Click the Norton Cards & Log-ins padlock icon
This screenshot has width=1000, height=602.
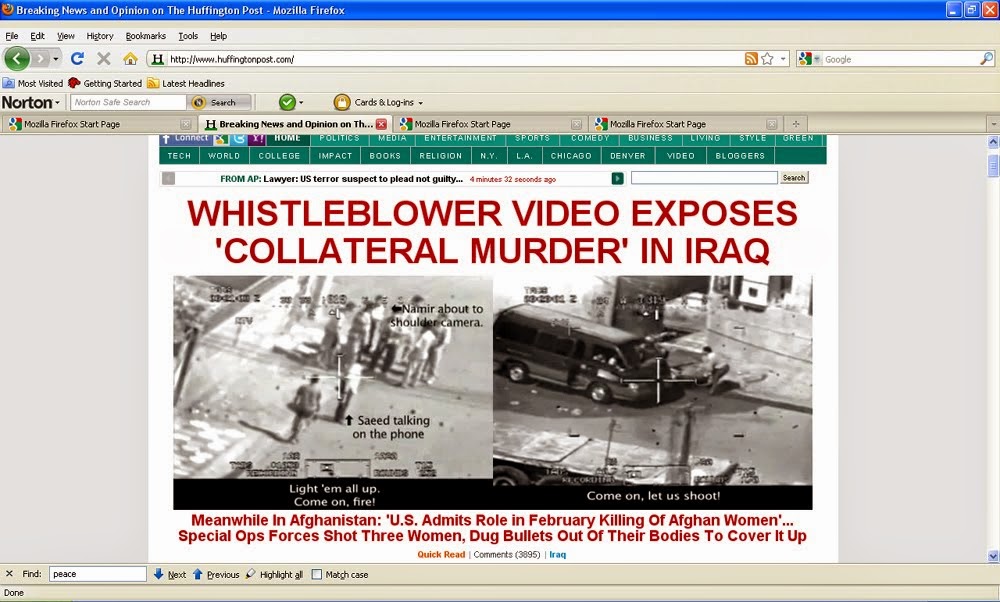(x=342, y=102)
